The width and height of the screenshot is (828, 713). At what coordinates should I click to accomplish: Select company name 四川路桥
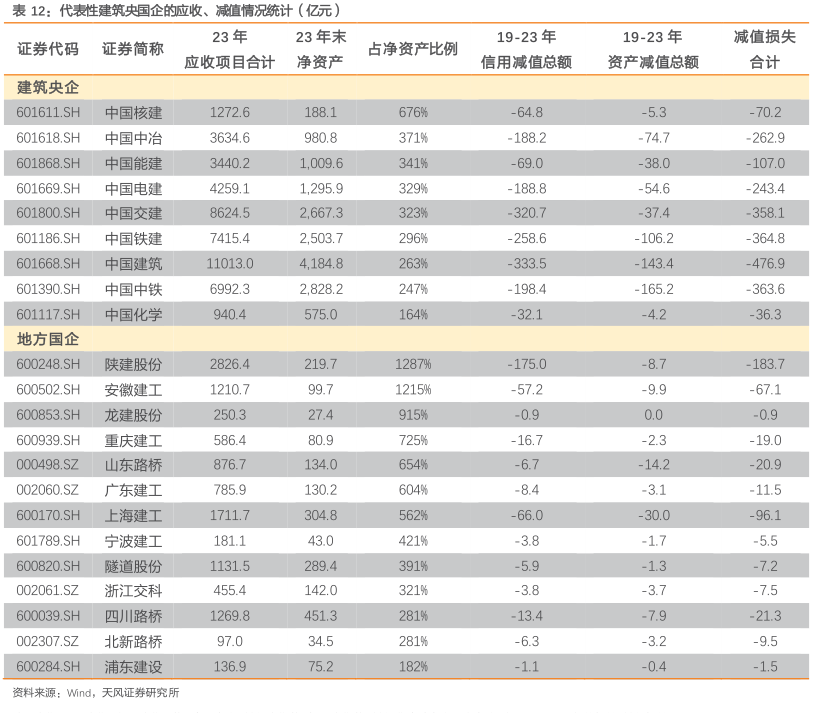[x=133, y=616]
